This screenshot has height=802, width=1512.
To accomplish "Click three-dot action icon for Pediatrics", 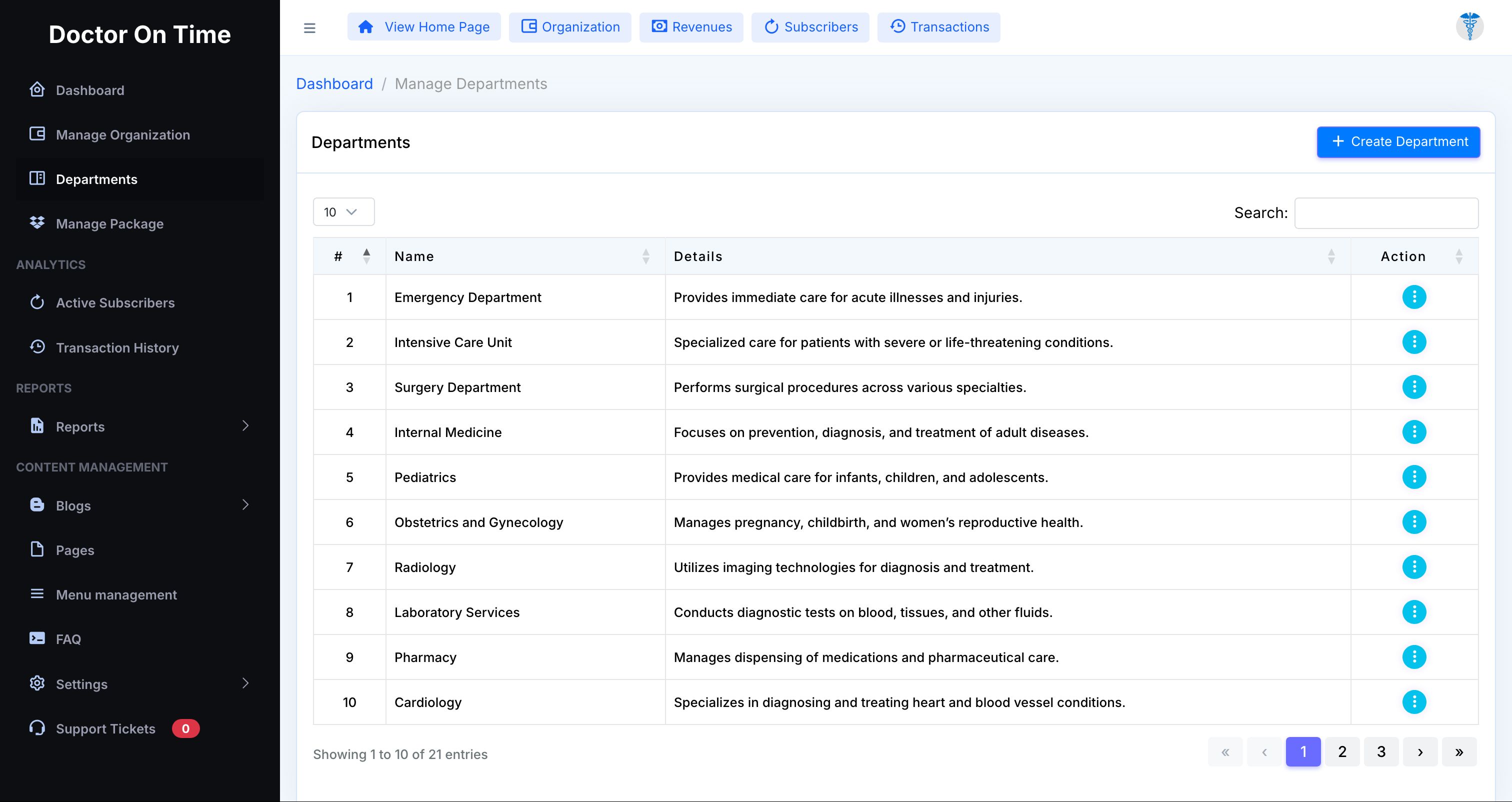I will pyautogui.click(x=1413, y=477).
